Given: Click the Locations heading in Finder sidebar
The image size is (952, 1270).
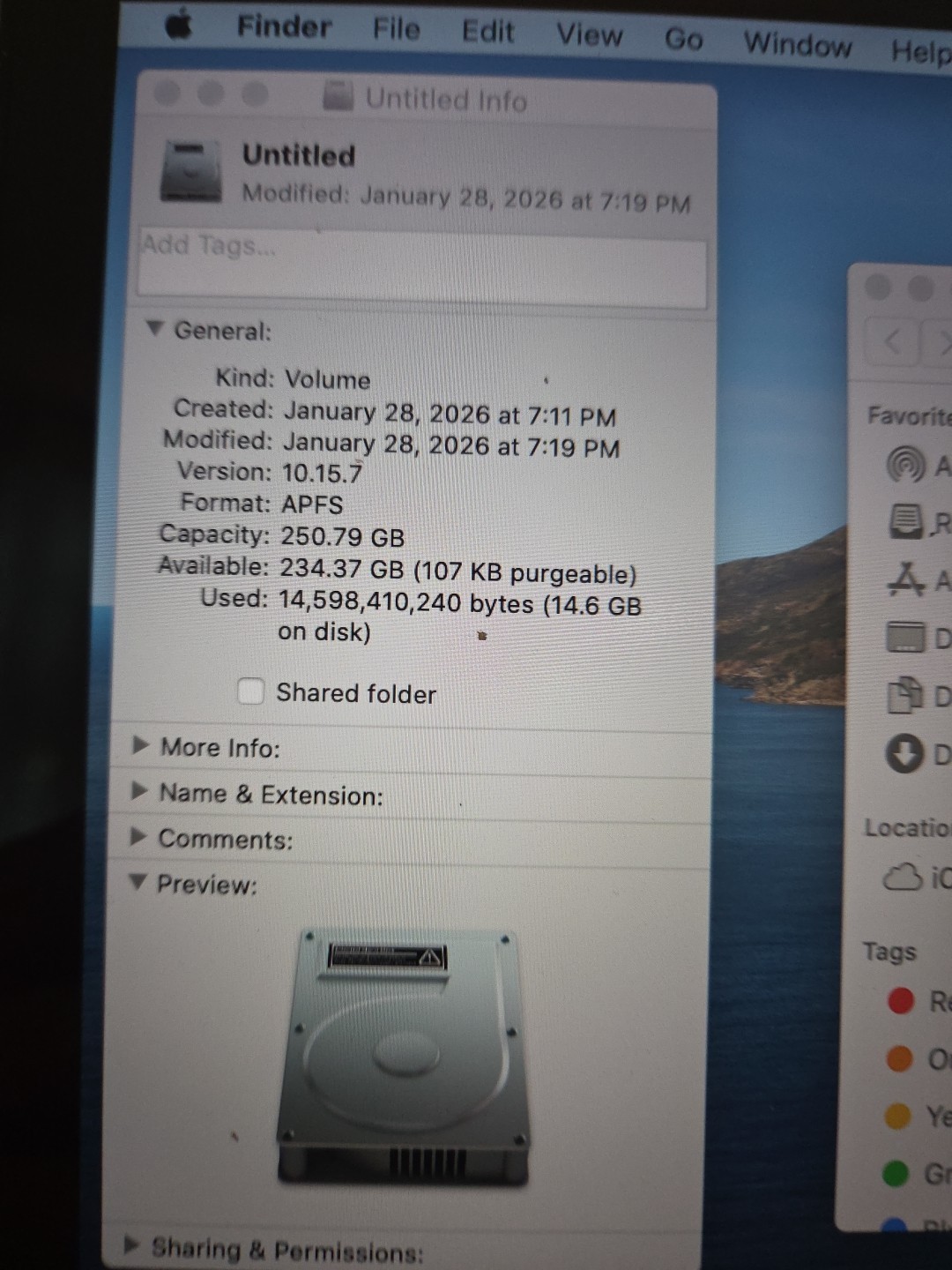Looking at the screenshot, I should pyautogui.click(x=907, y=827).
